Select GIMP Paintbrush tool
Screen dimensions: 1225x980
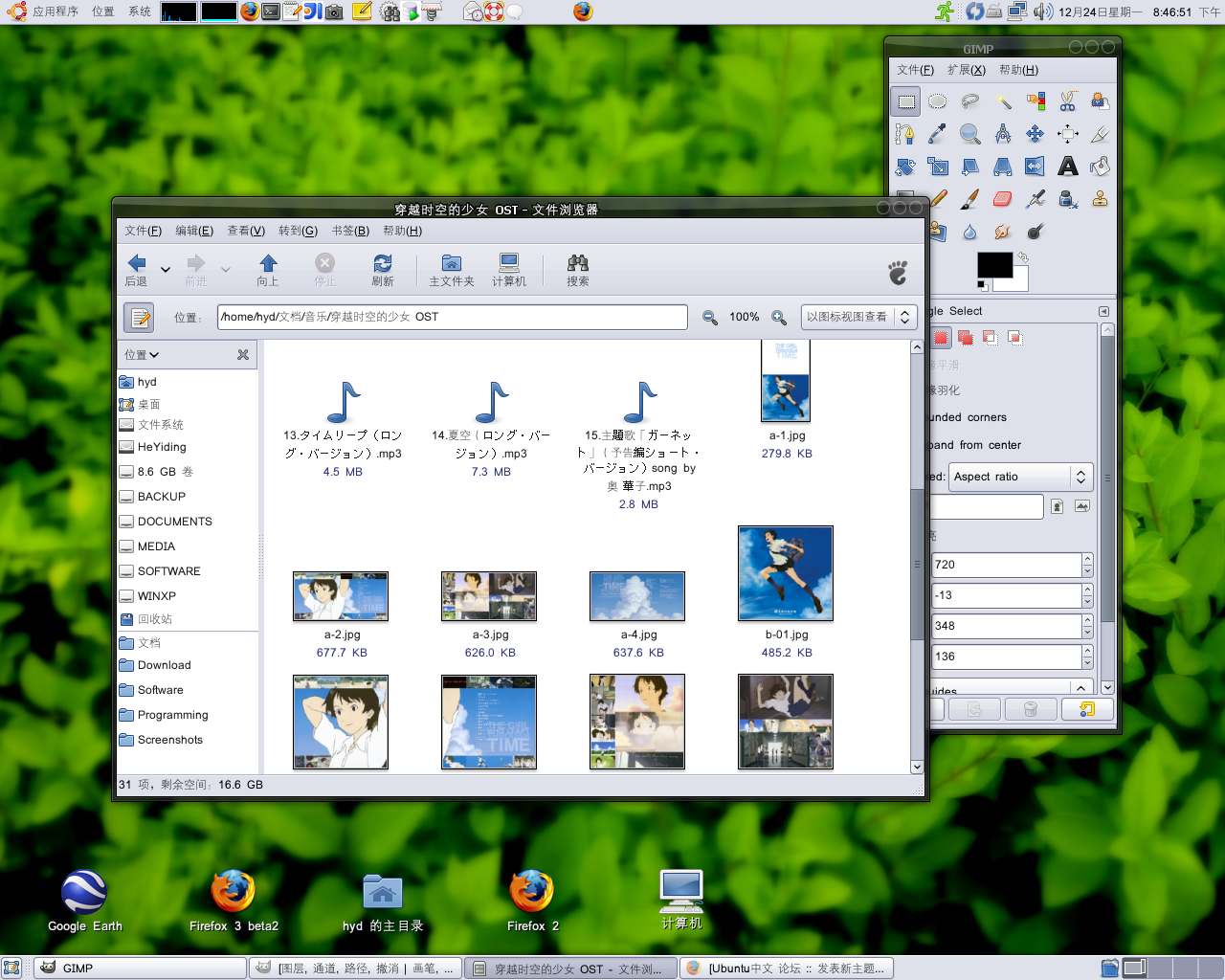tap(970, 199)
